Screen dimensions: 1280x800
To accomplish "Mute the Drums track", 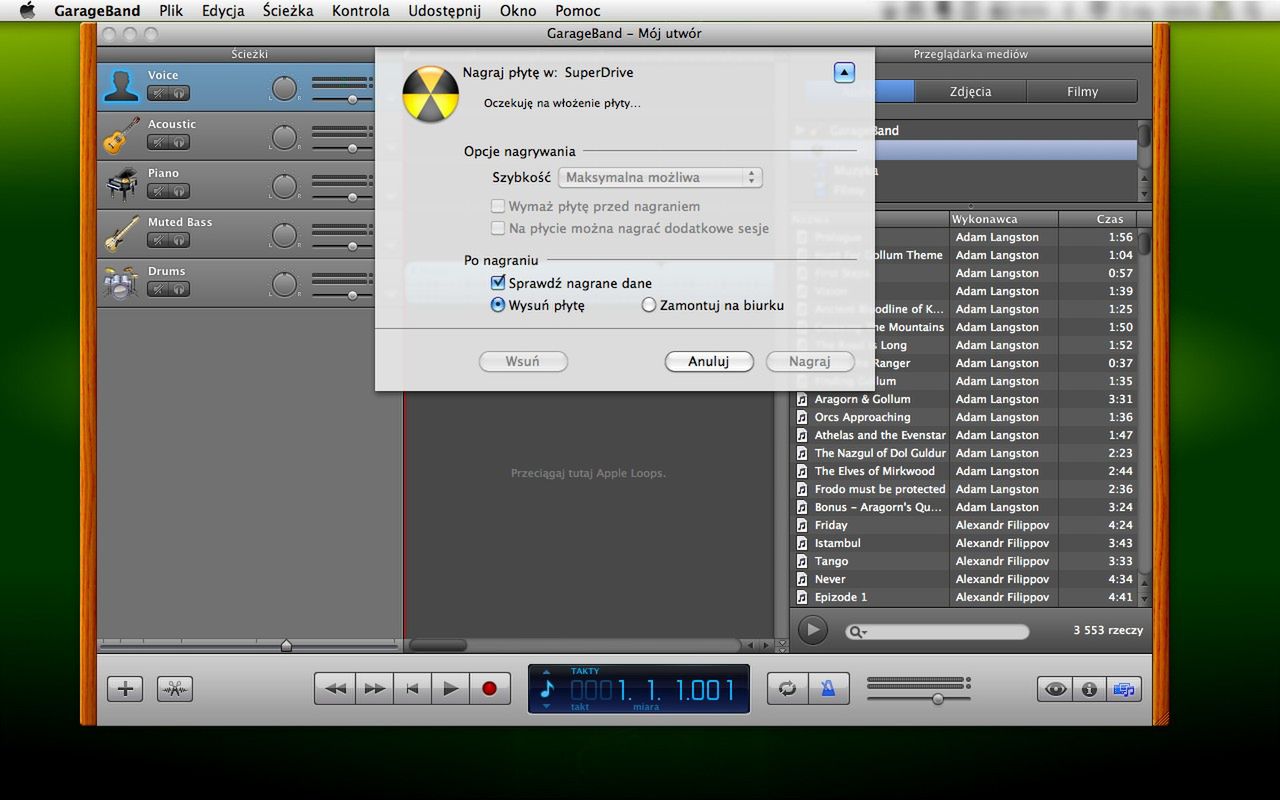I will (158, 289).
